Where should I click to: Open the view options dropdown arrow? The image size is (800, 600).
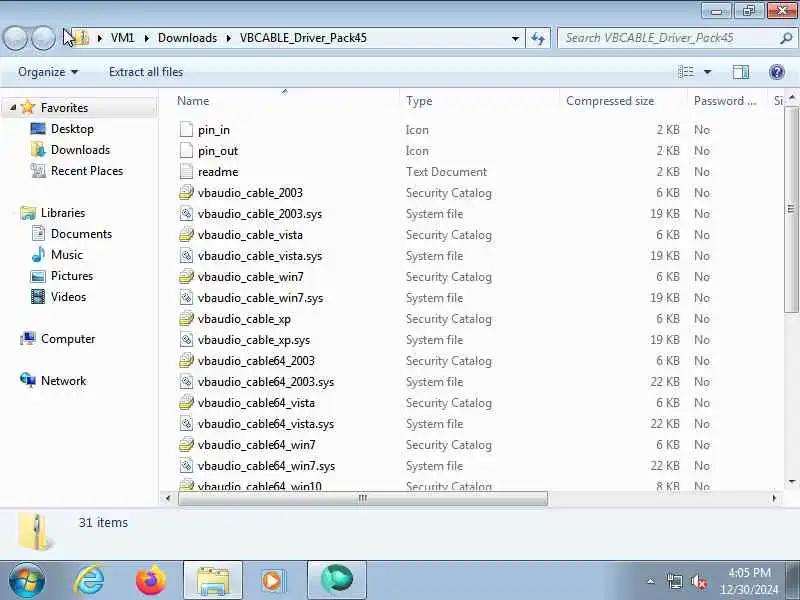[x=708, y=72]
